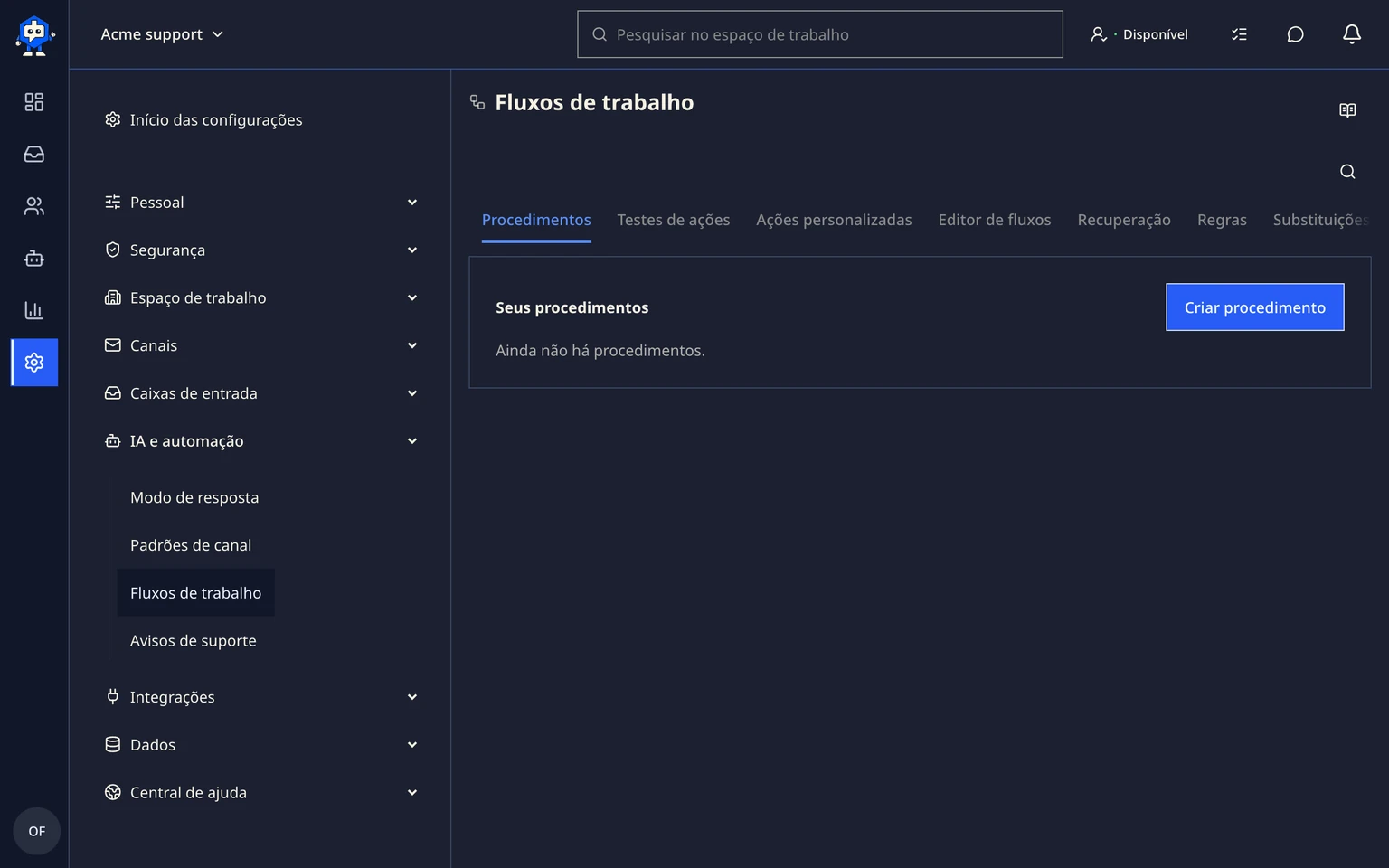Open the reports bar chart icon
This screenshot has height=868, width=1389.
point(34,310)
